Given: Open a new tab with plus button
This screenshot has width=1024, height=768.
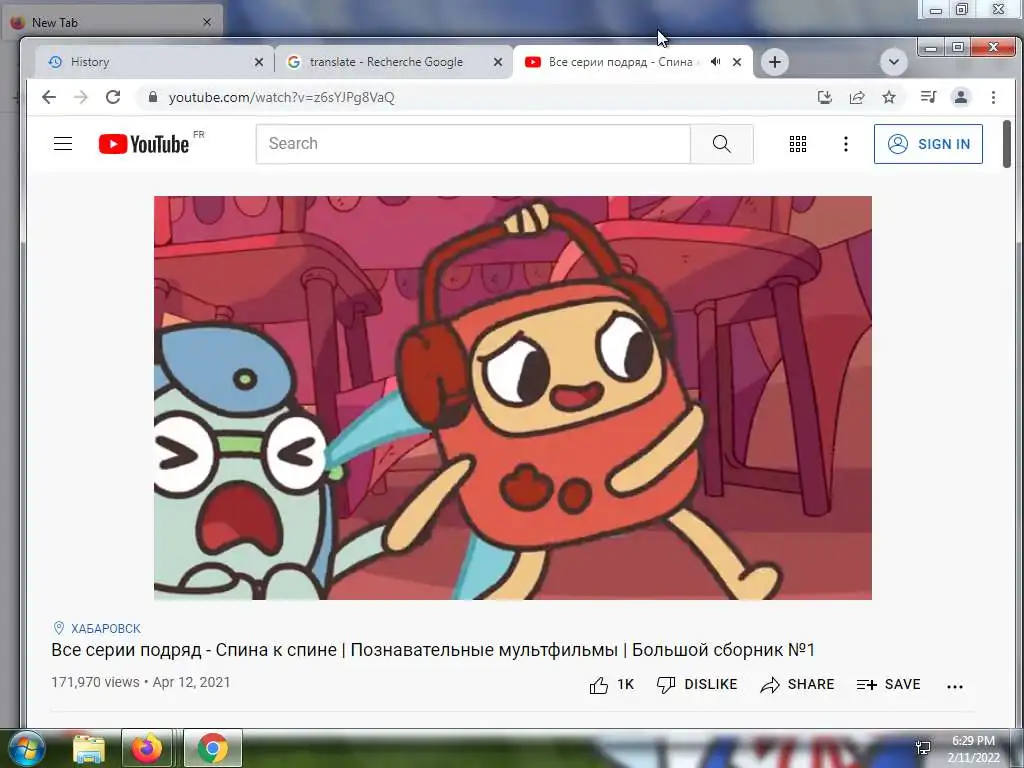Looking at the screenshot, I should pyautogui.click(x=775, y=62).
